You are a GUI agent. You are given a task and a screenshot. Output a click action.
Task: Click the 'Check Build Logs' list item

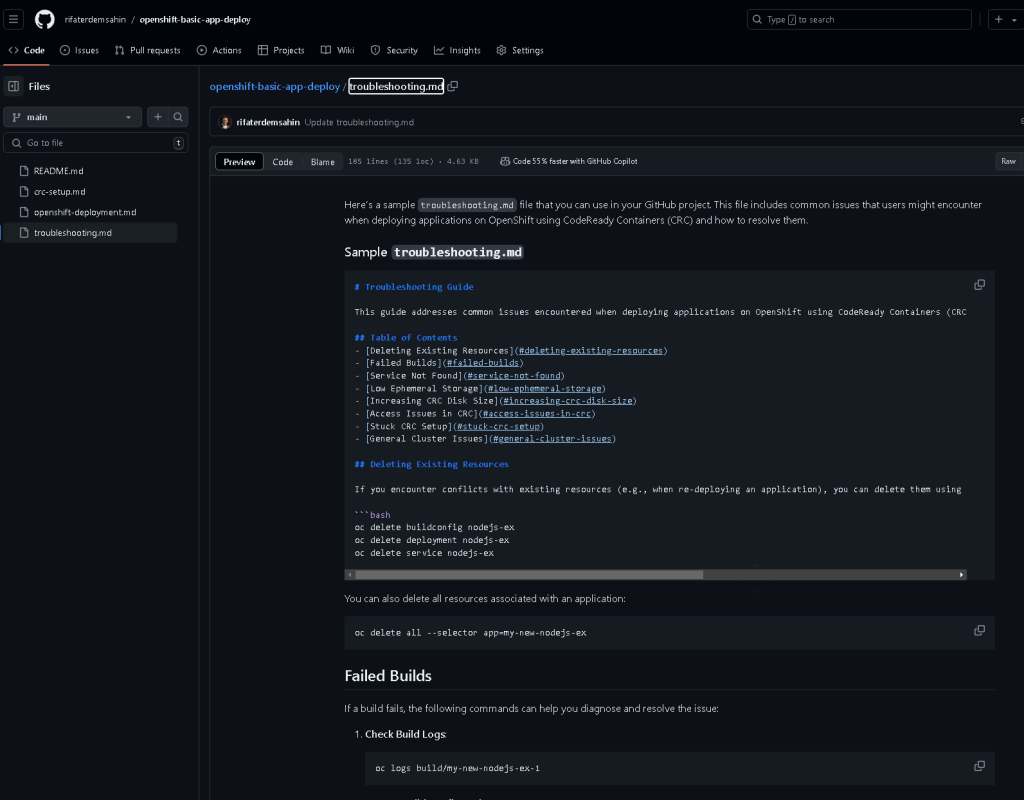(406, 735)
